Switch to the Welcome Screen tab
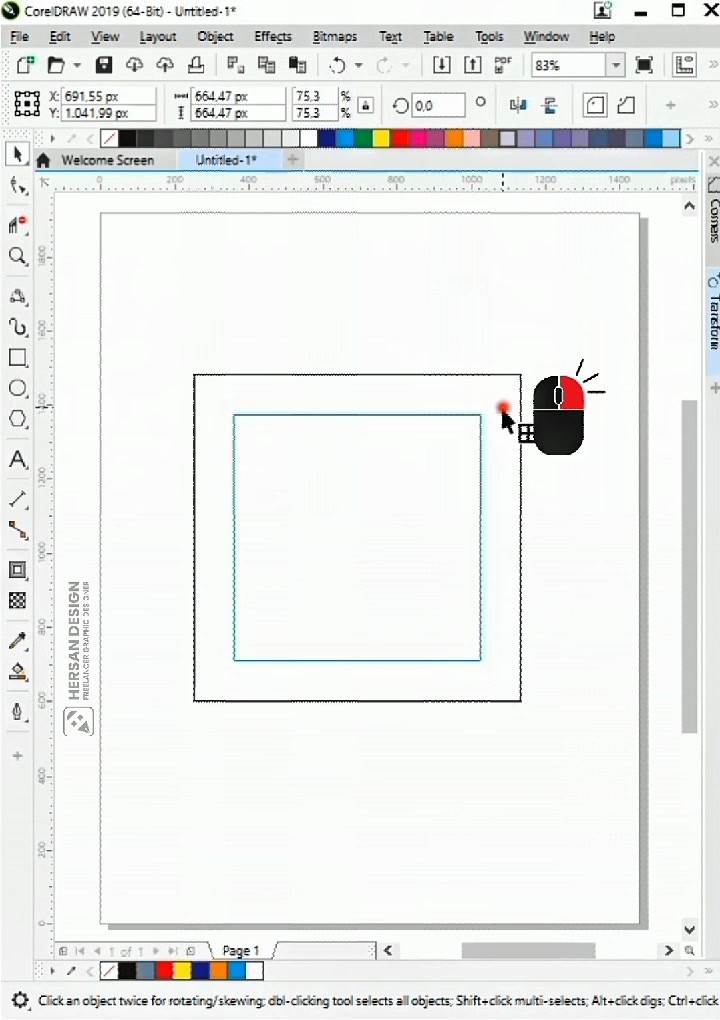 (x=107, y=160)
